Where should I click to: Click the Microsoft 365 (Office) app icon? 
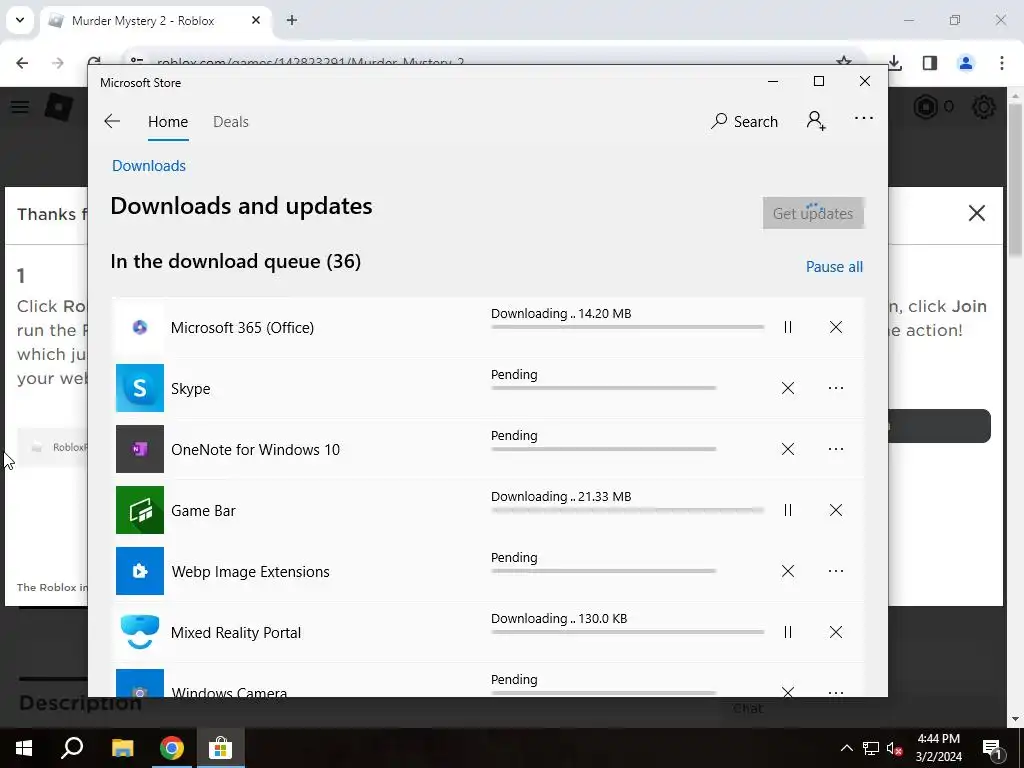140,327
